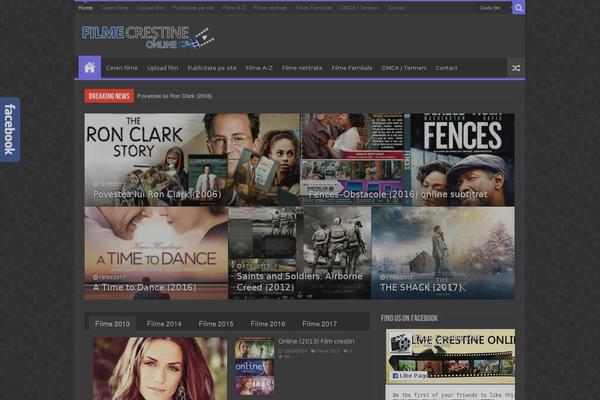The width and height of the screenshot is (600, 400).
Task: Click Filme A-Z in the top bar
Action: (x=234, y=8)
